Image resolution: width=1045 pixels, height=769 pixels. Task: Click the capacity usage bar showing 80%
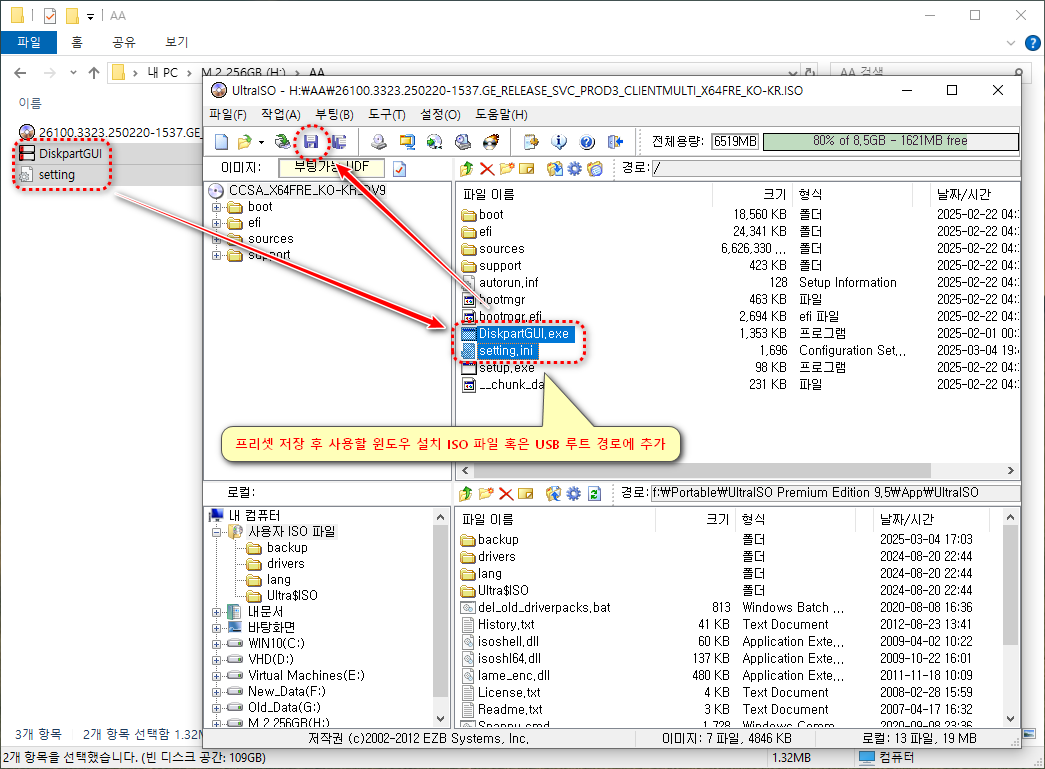(890, 141)
